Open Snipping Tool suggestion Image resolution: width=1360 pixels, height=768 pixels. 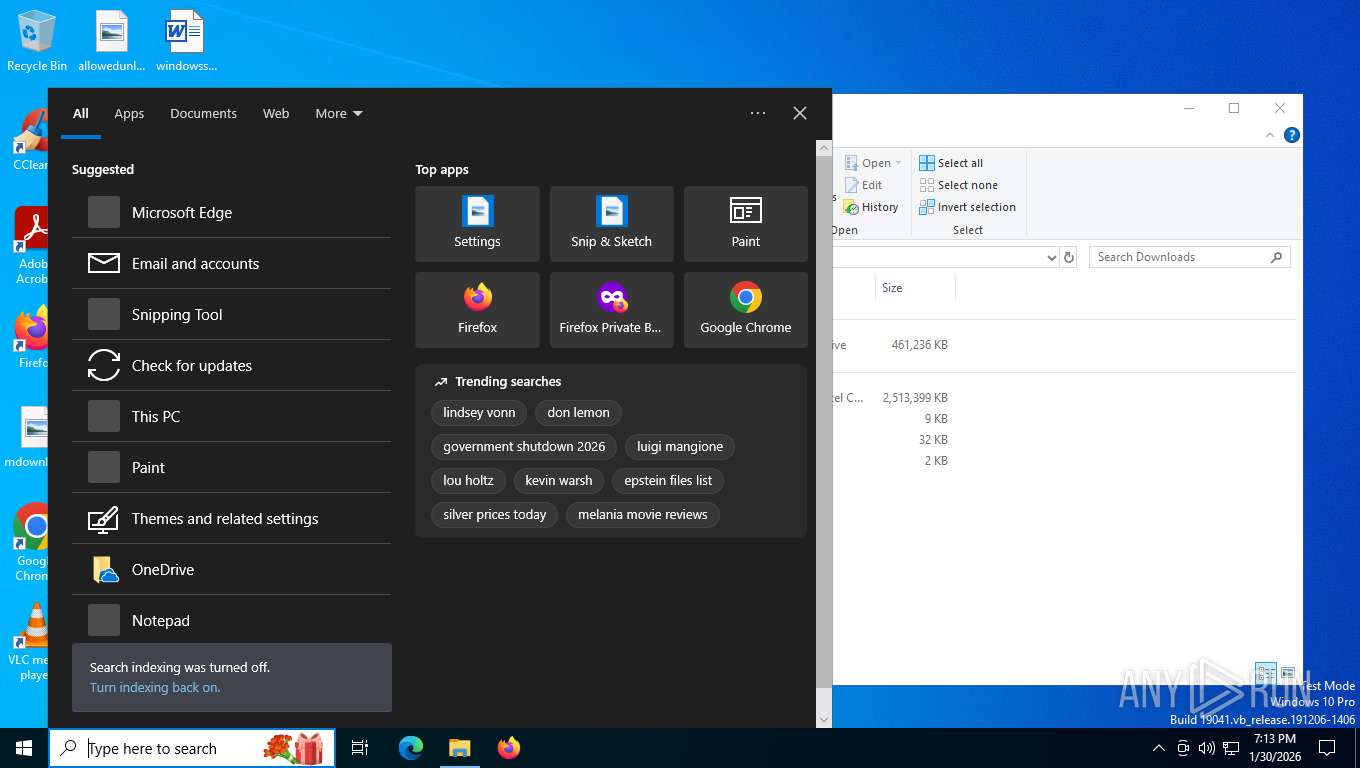point(231,314)
